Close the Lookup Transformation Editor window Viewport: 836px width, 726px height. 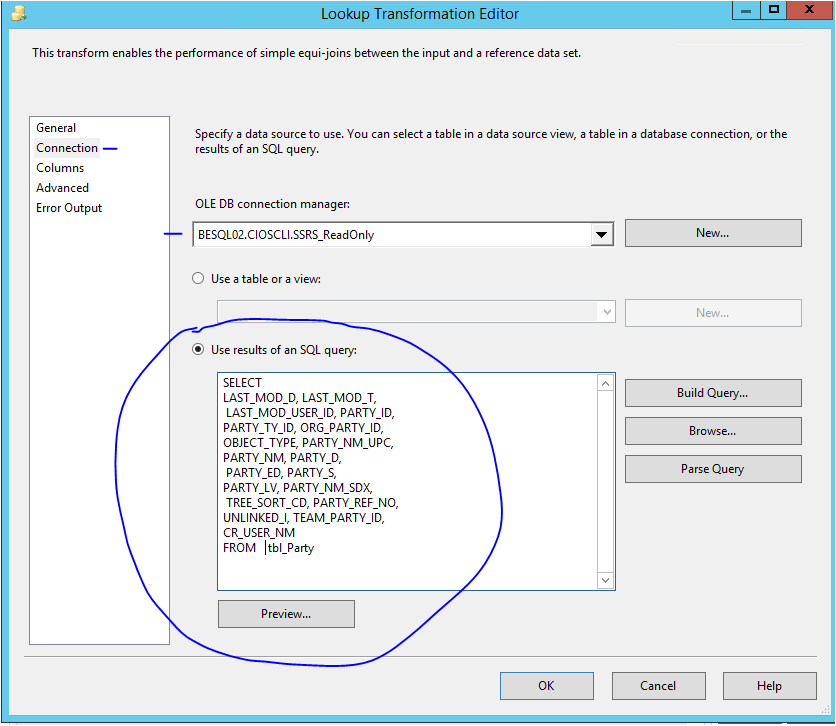click(x=809, y=10)
